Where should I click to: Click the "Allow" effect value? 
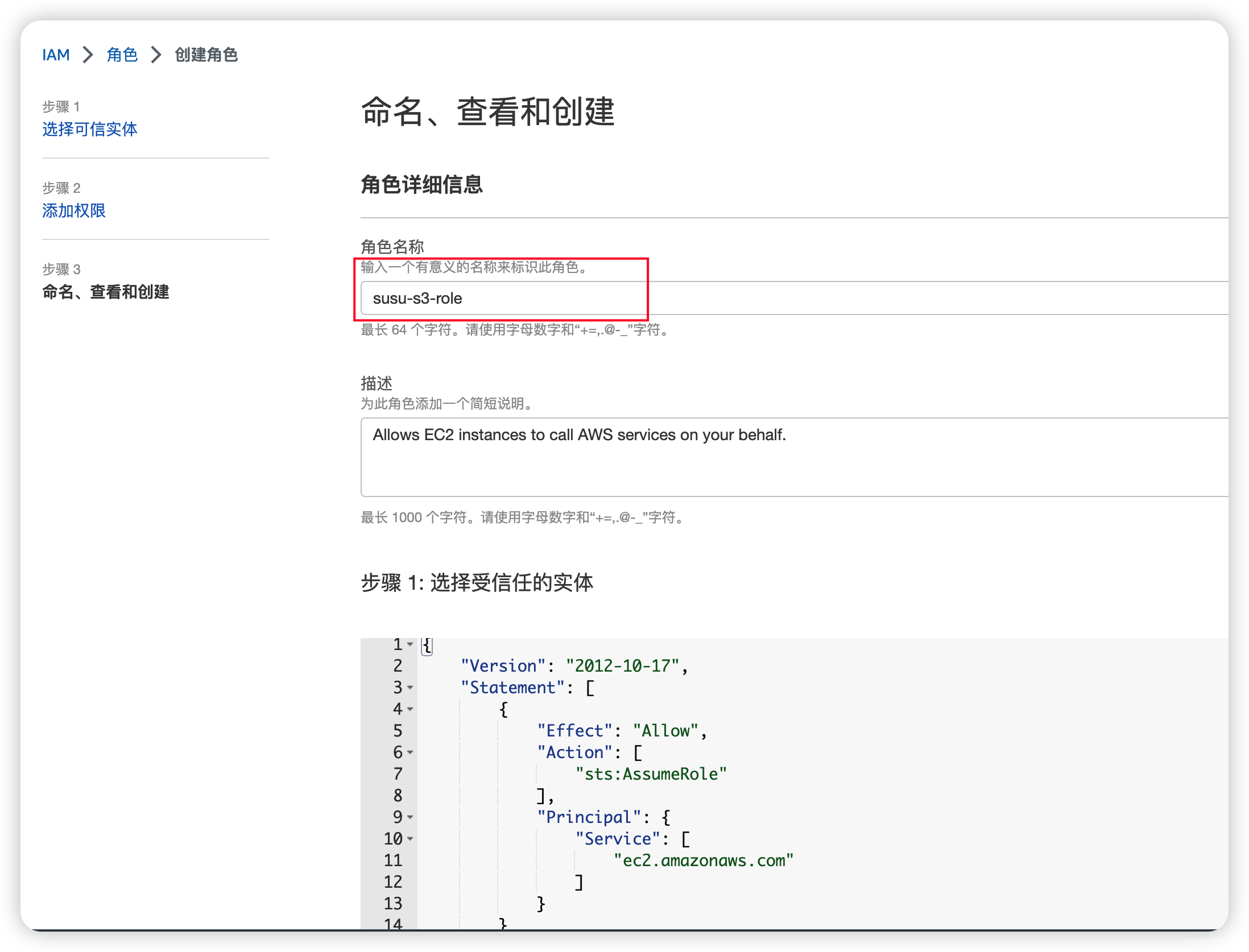(x=666, y=731)
